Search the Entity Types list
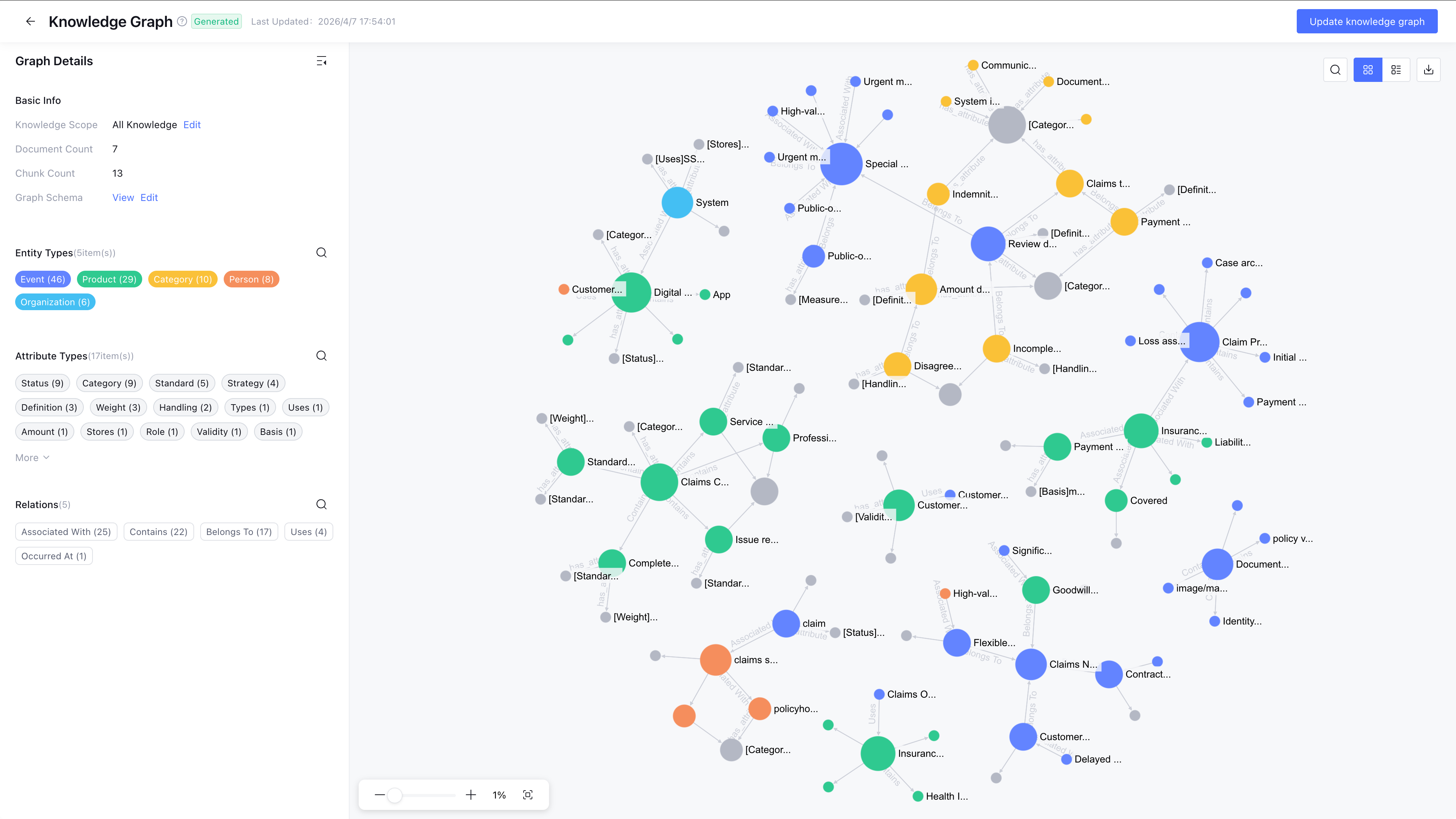Viewport: 1456px width, 819px height. coord(321,253)
